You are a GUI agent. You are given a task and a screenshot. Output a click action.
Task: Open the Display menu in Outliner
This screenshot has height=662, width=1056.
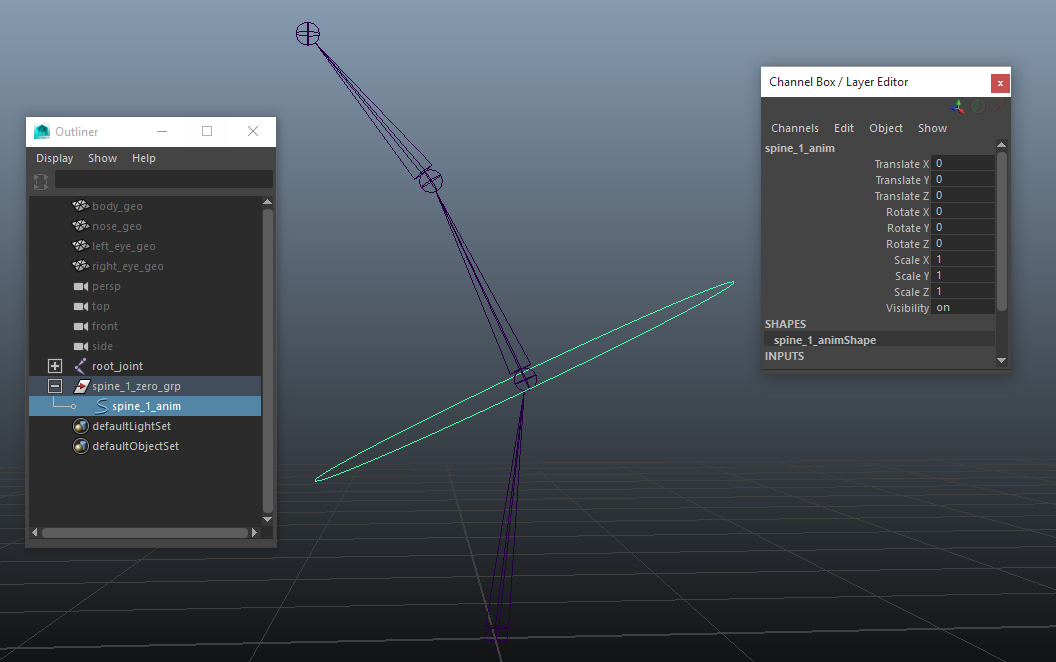coord(55,158)
